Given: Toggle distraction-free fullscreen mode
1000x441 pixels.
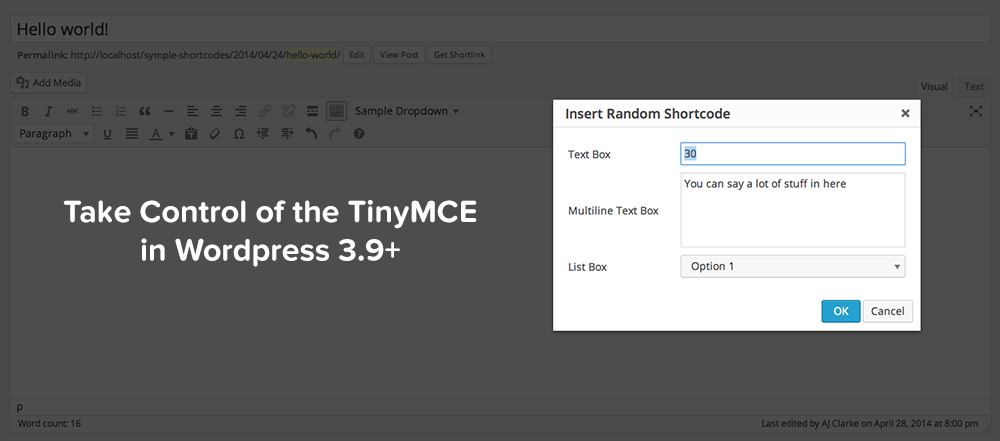Looking at the screenshot, I should 976,111.
